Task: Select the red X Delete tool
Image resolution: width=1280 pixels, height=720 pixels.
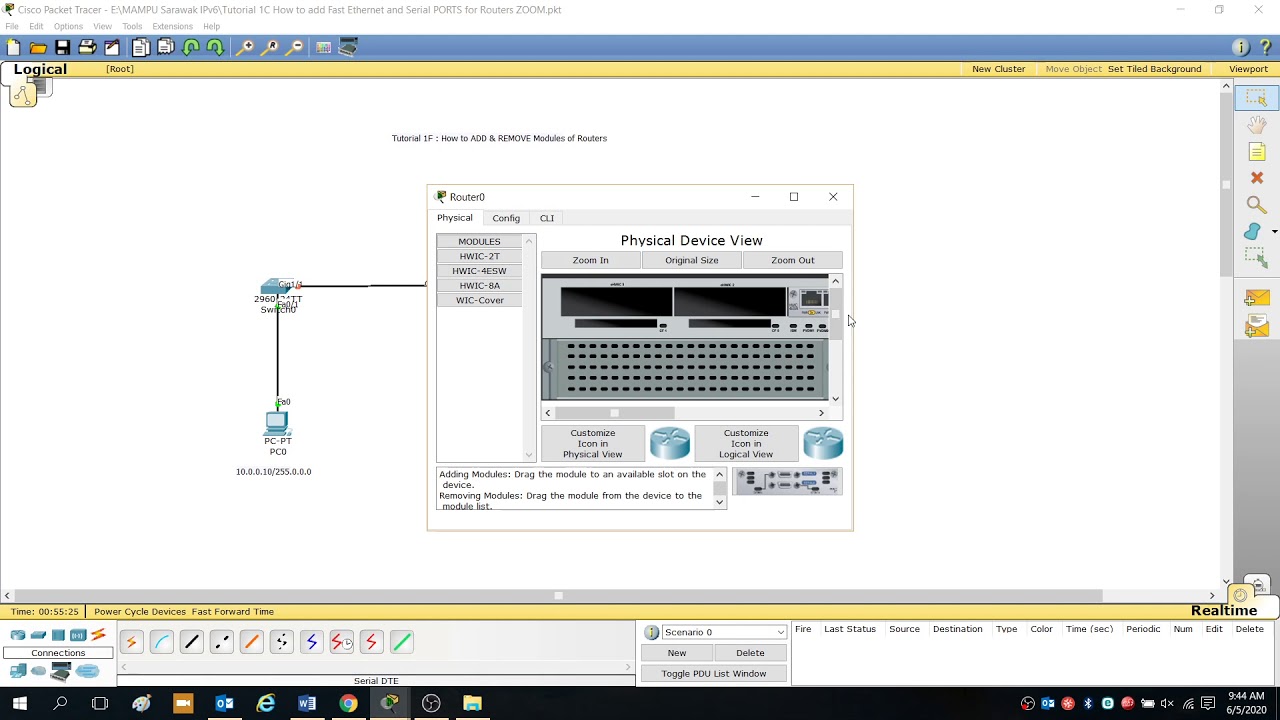Action: pos(1256,178)
